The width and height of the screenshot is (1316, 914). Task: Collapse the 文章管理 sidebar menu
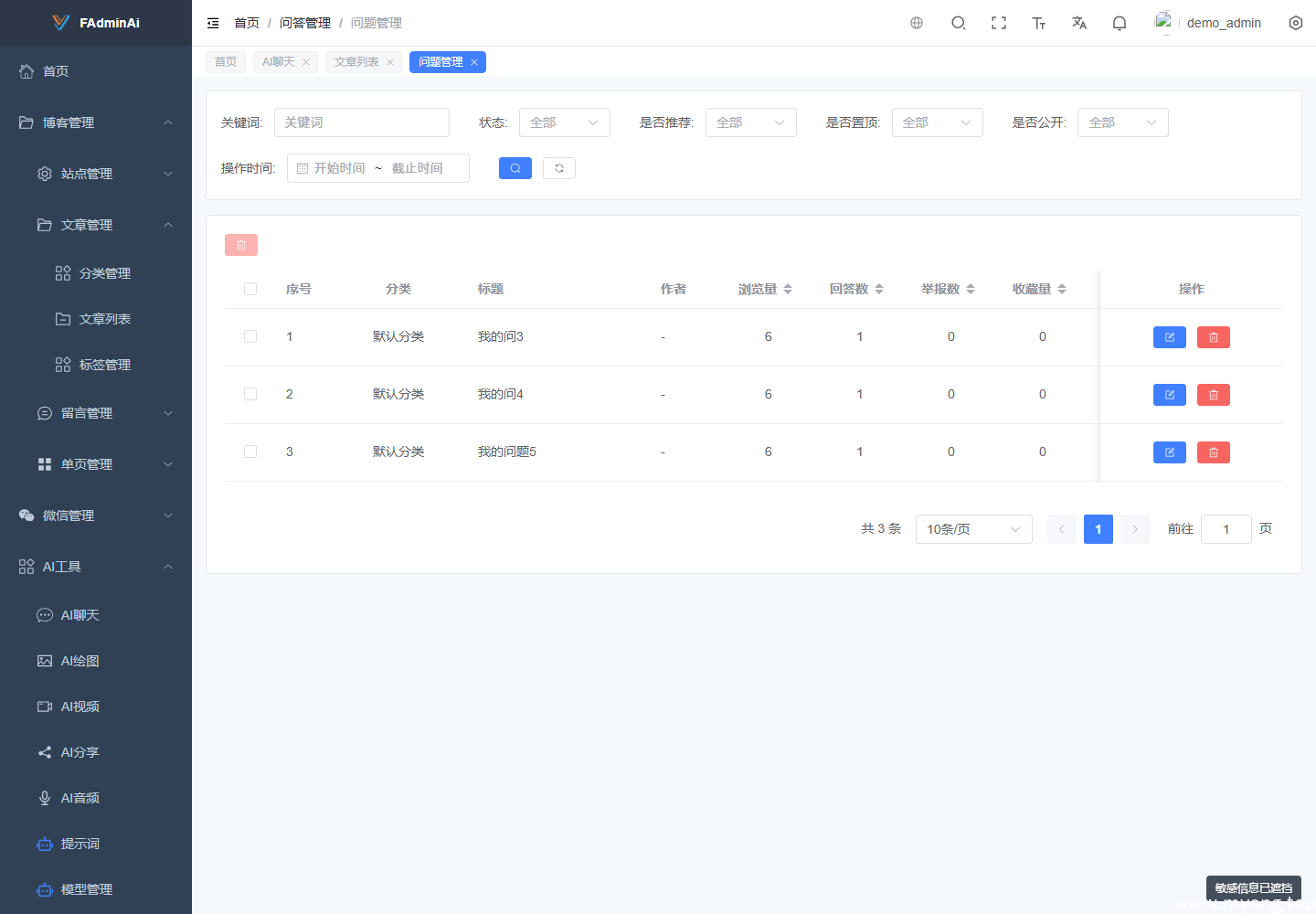pos(96,225)
